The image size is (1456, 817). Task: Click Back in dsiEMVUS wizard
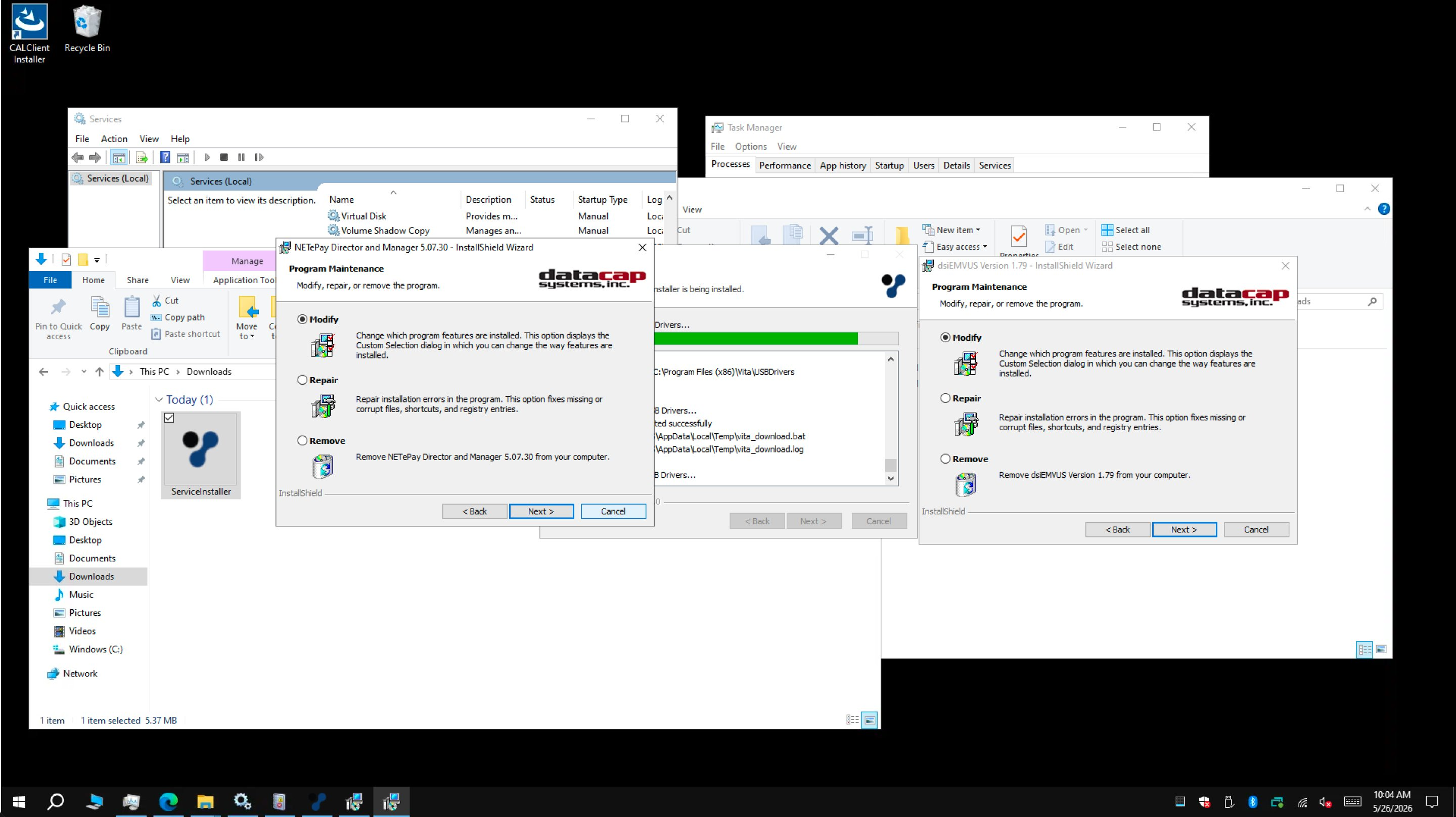[x=1117, y=529]
